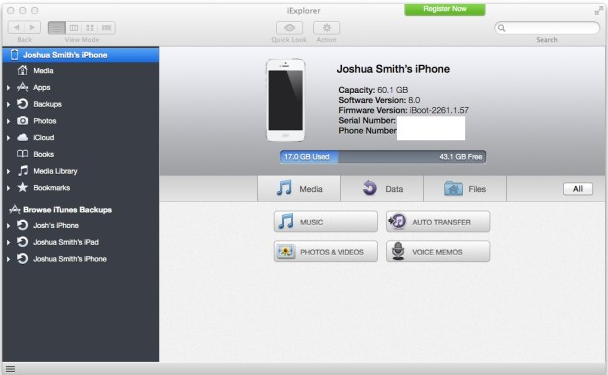Expand Joshua Smith's iPhone backup entry
Viewport: 608px width, 375px height.
[x=8, y=259]
